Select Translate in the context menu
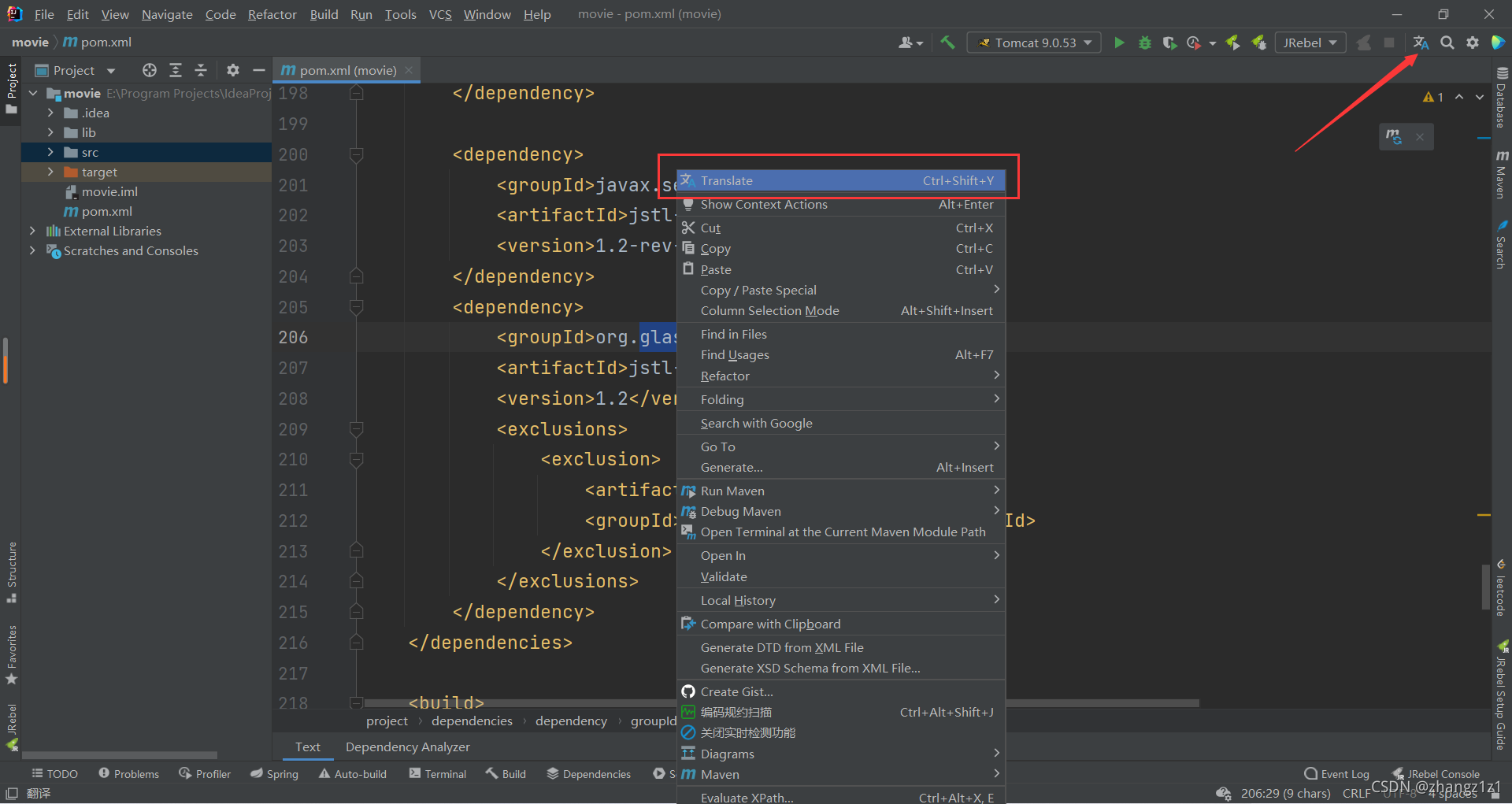The width and height of the screenshot is (1512, 804). pyautogui.click(x=727, y=181)
